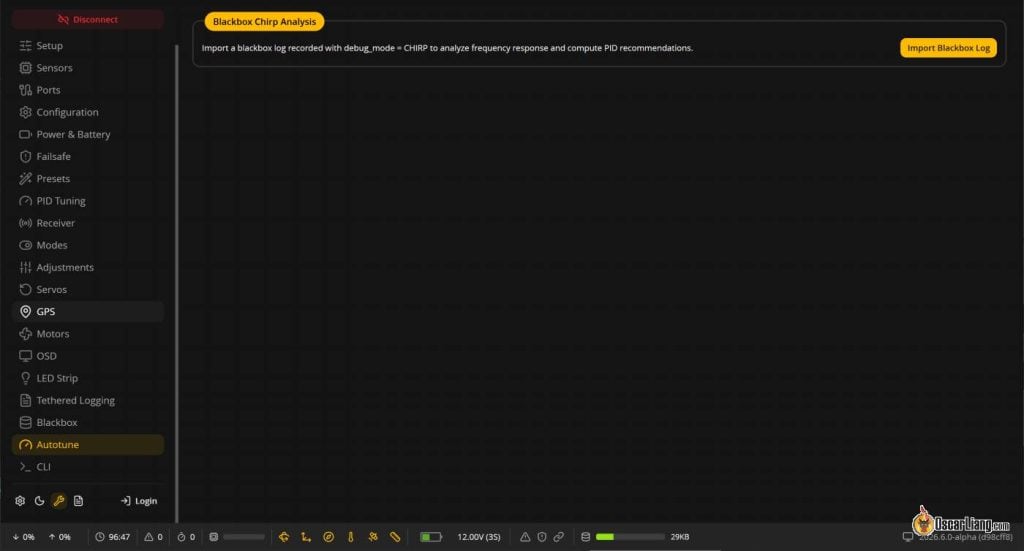This screenshot has height=551, width=1024.
Task: Click the Blackbox Chirp Analysis title
Action: point(264,22)
